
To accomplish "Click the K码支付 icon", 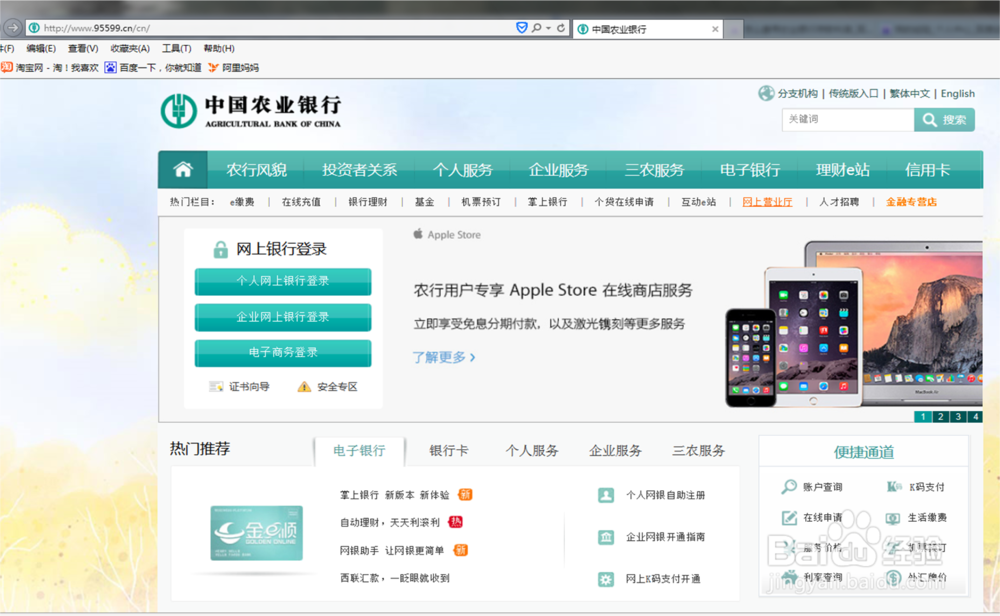I will (x=894, y=487).
